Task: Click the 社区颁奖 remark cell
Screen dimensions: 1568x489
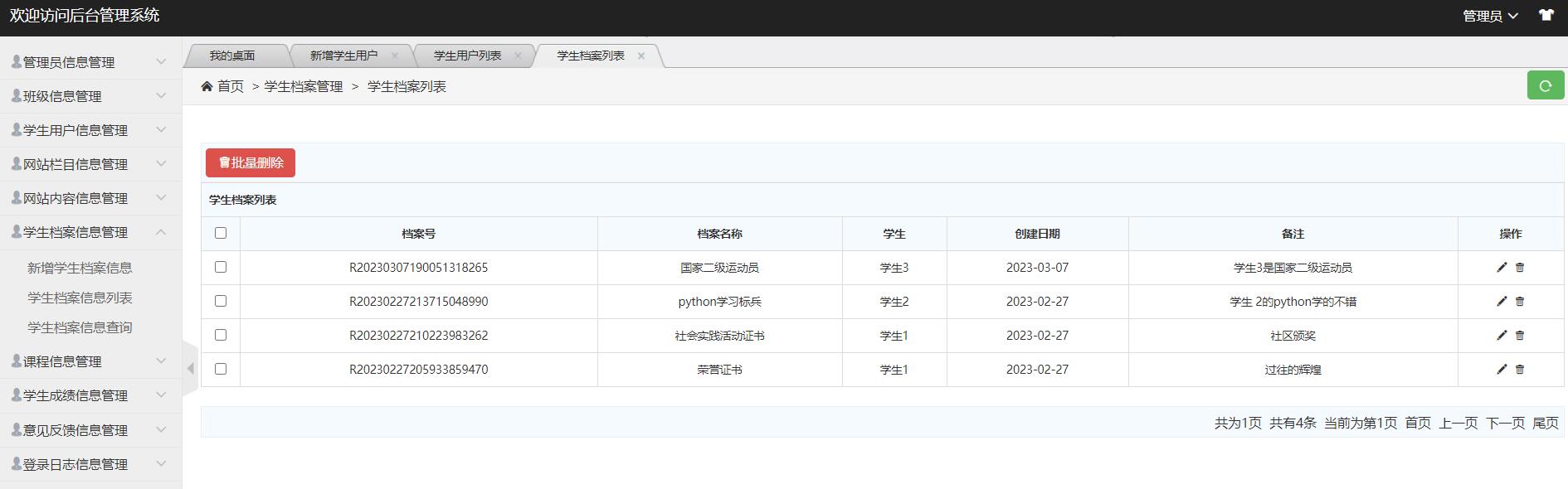Action: [x=1293, y=336]
